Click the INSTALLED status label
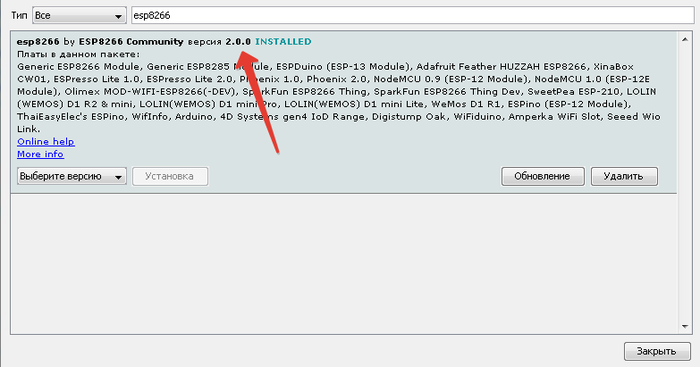This screenshot has width=700, height=367. pyautogui.click(x=283, y=42)
